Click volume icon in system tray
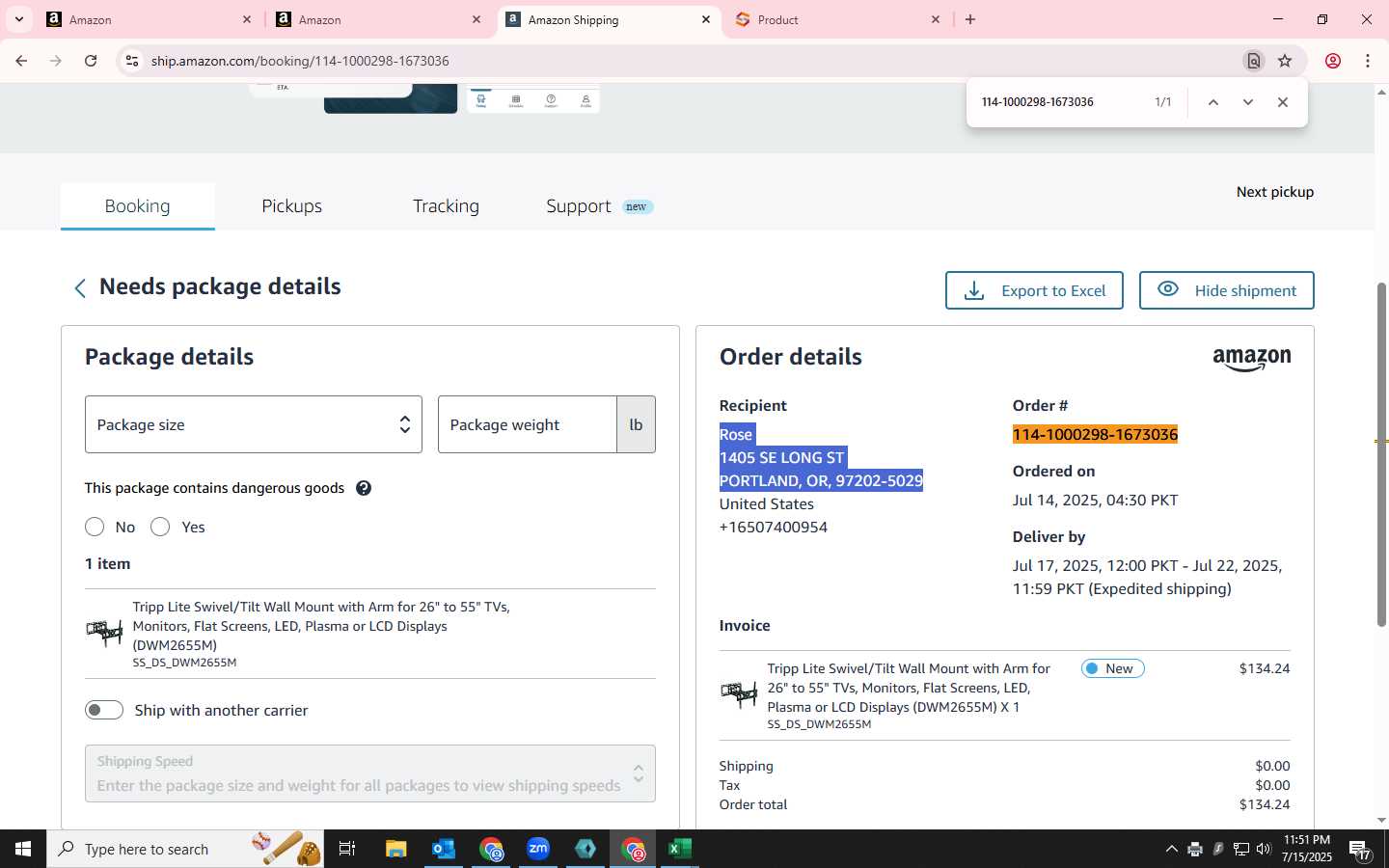Viewport: 1389px width, 868px height. tap(1265, 850)
